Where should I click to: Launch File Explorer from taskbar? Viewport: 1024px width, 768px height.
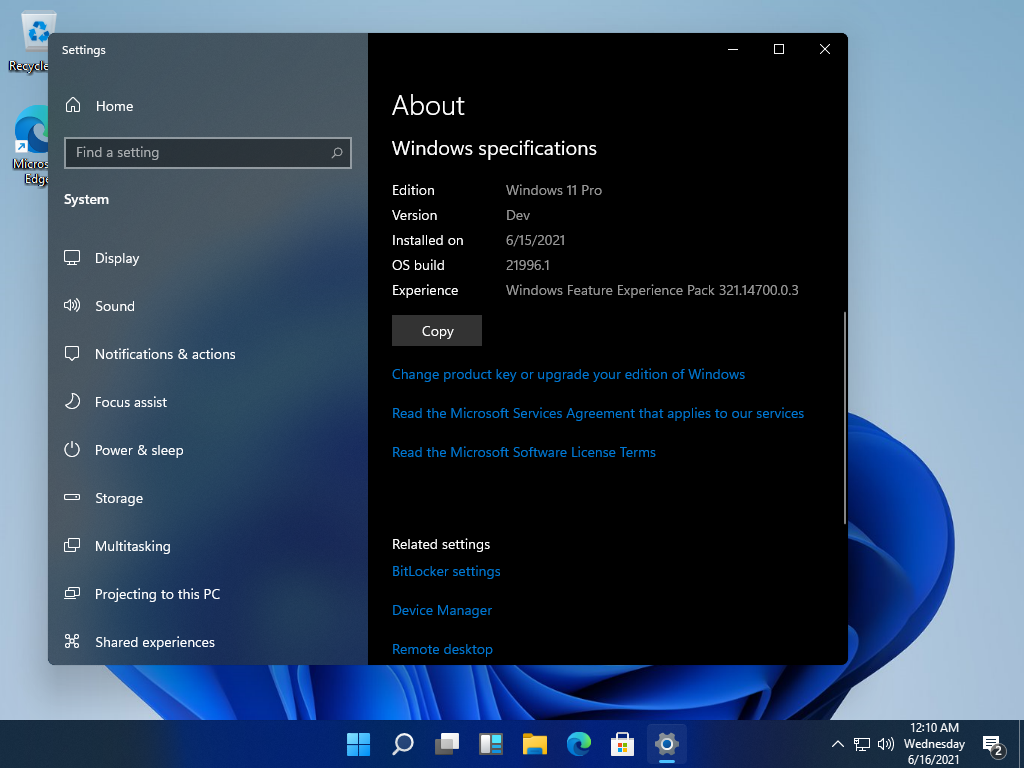pos(535,744)
